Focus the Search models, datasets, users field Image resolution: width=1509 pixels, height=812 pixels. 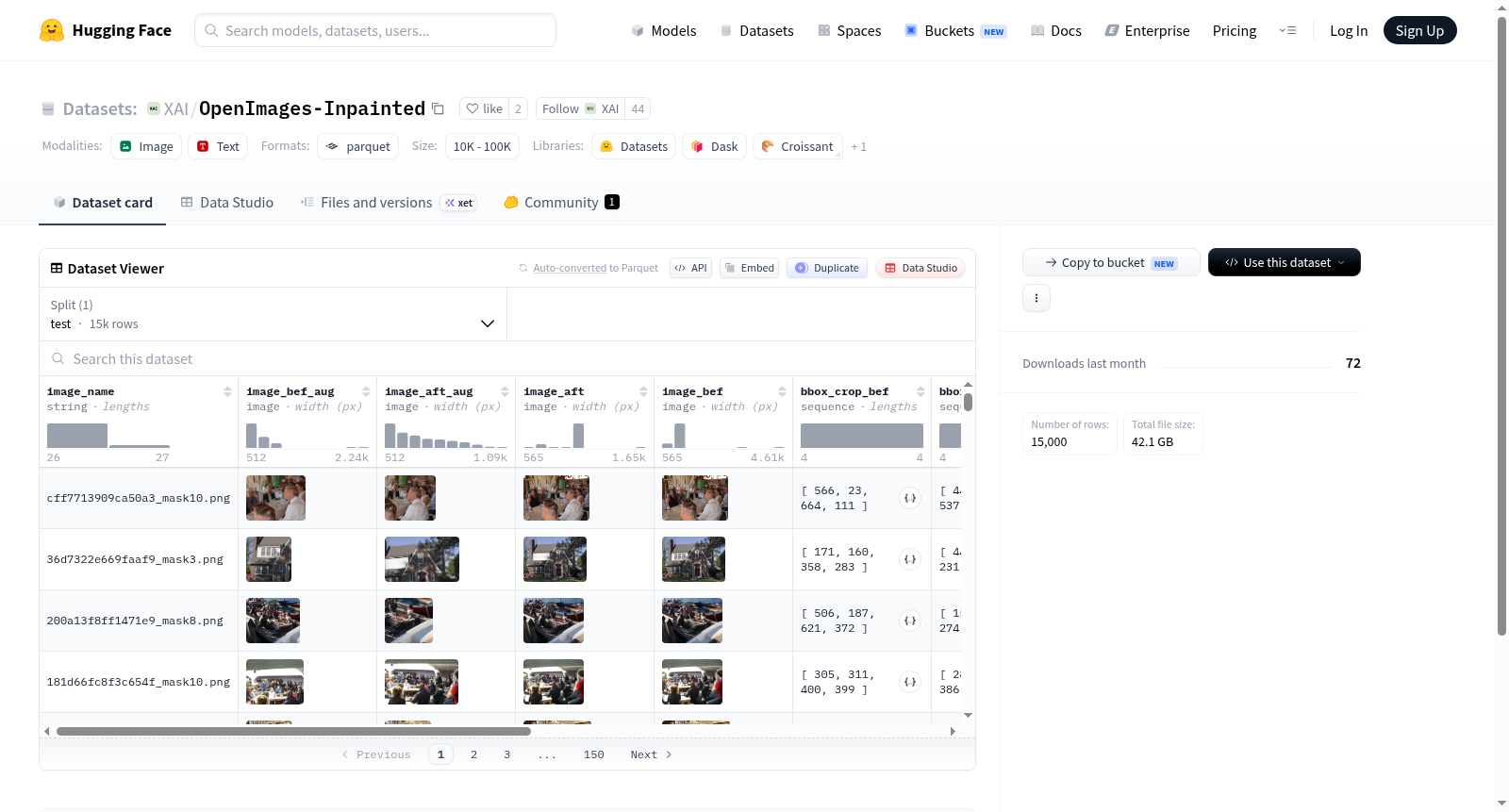coord(375,30)
